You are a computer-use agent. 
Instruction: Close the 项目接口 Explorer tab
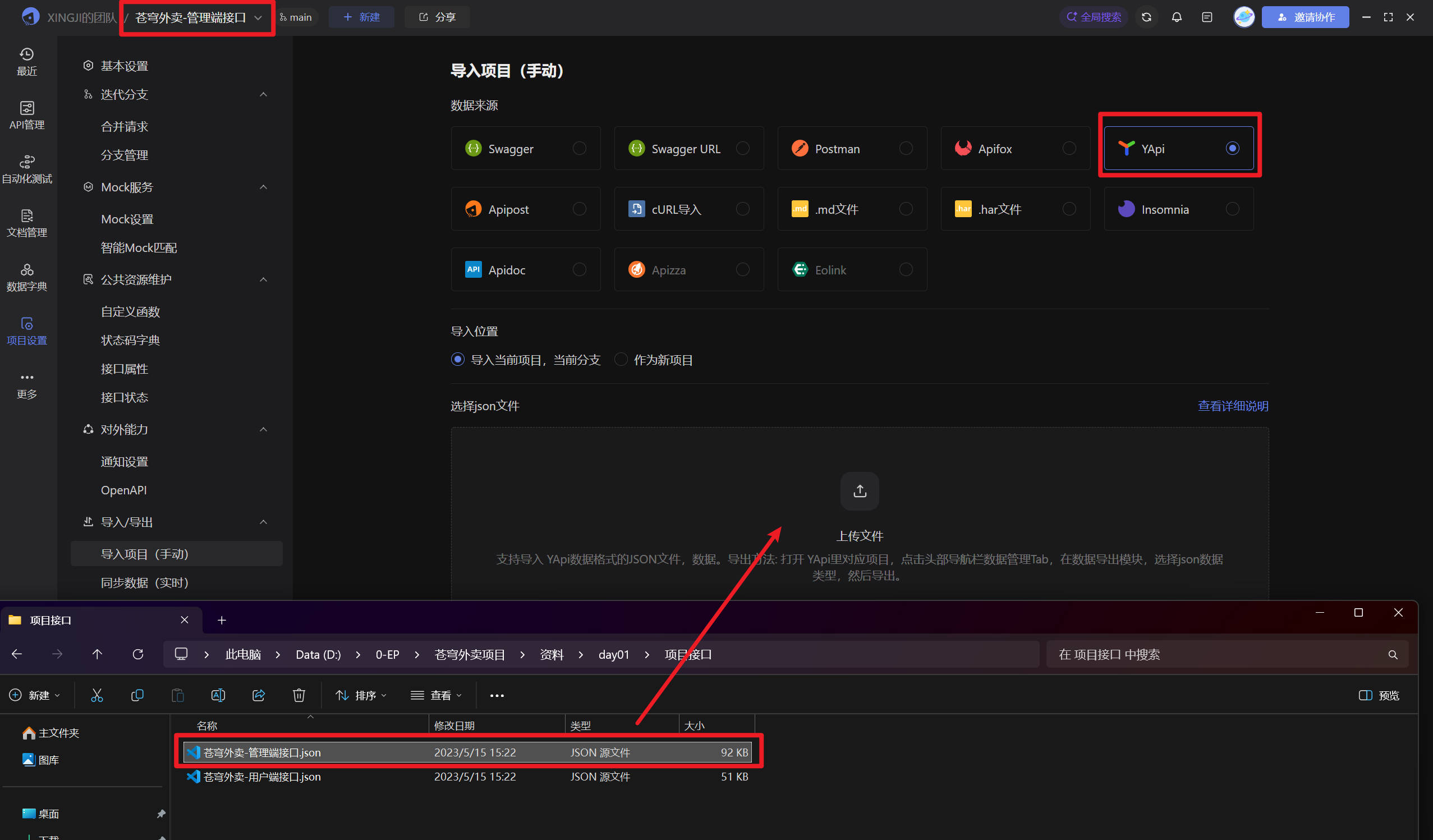[184, 620]
